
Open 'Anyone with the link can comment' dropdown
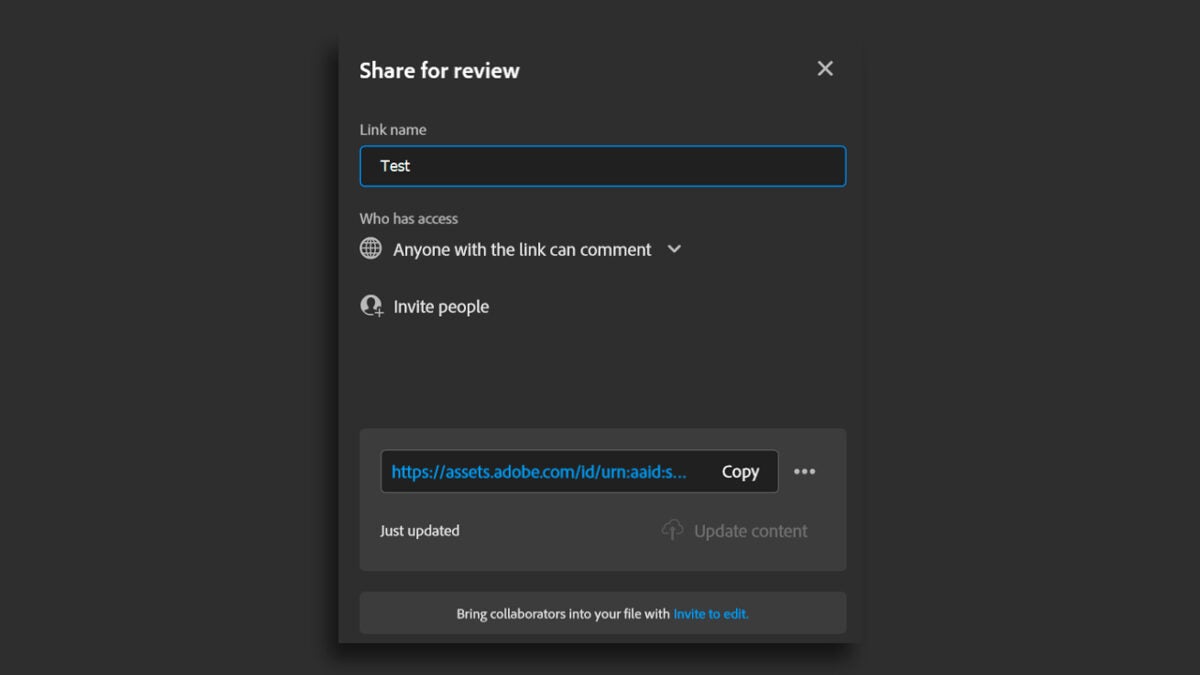tap(522, 250)
